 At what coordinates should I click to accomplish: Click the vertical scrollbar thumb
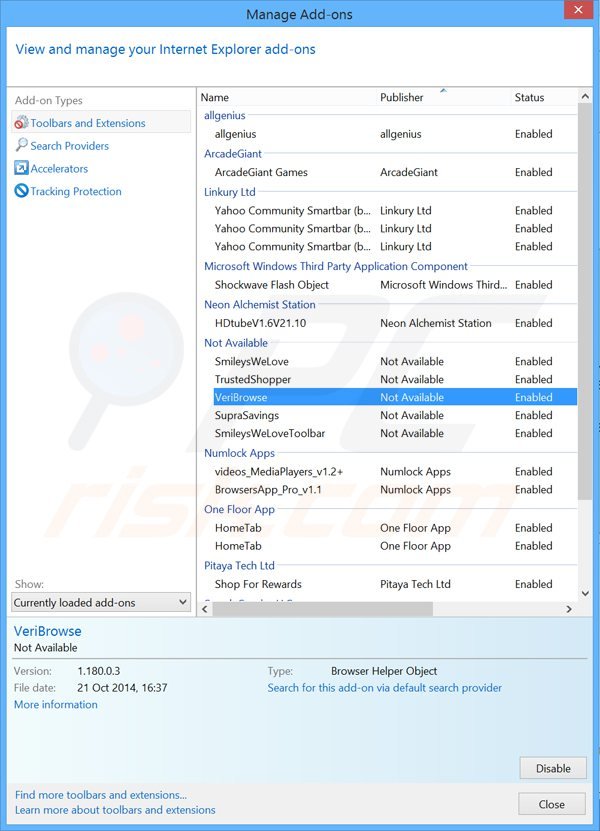585,301
